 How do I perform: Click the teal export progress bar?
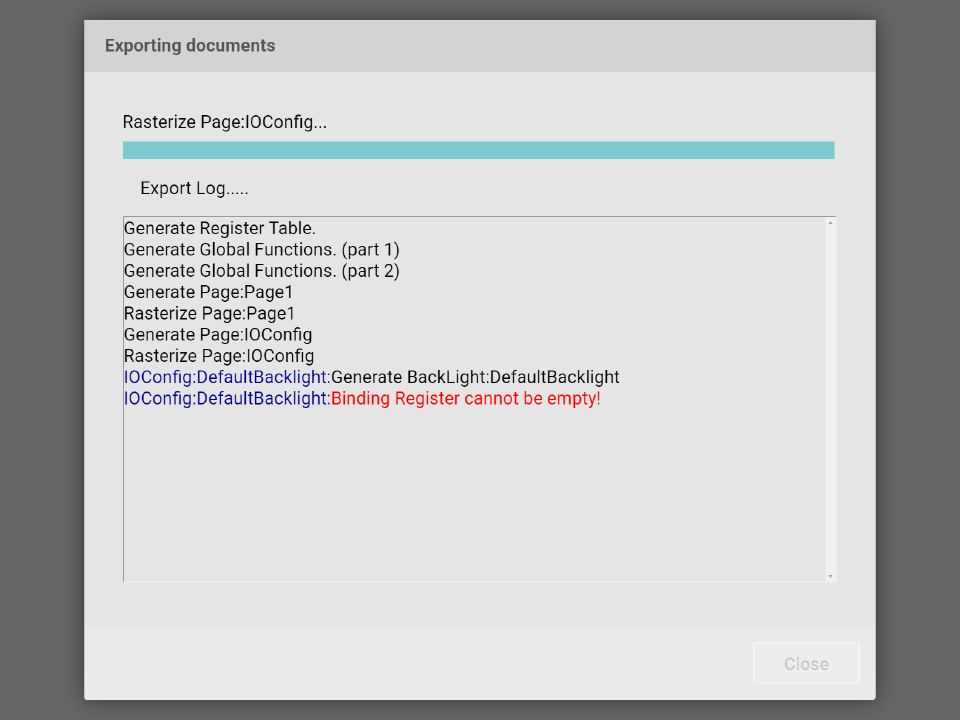click(x=478, y=150)
